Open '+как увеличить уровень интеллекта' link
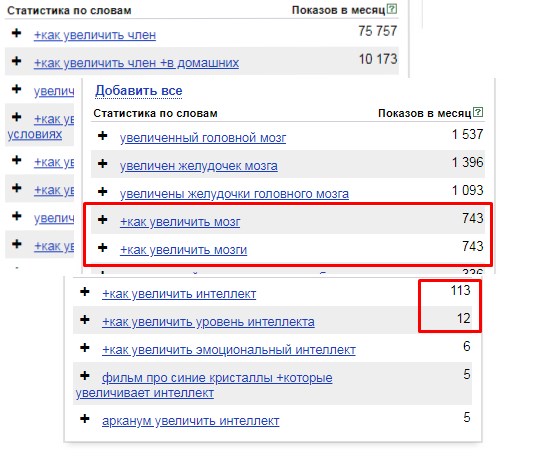Screen dimensions: 535x462 click(208, 322)
